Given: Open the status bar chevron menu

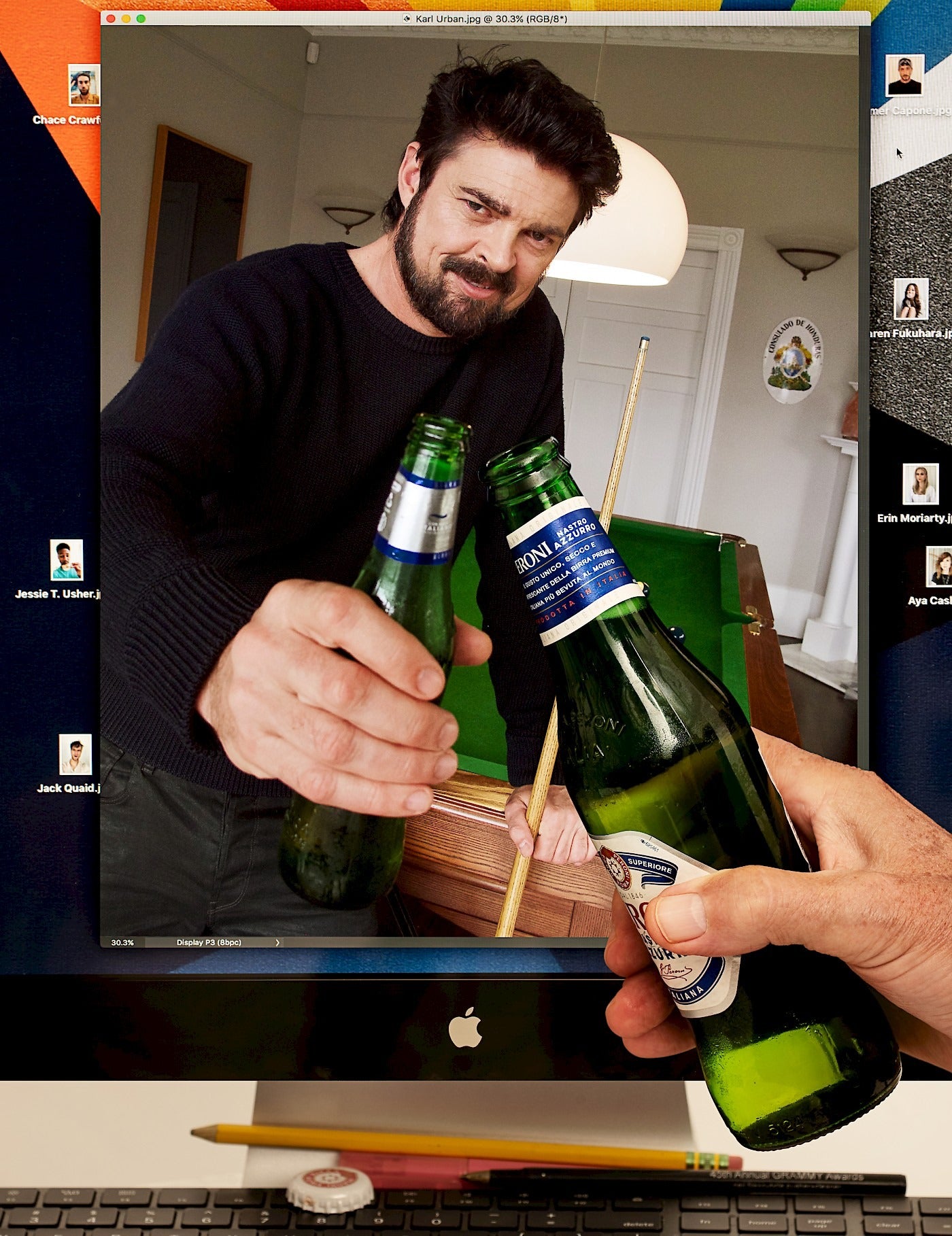Looking at the screenshot, I should [277, 942].
